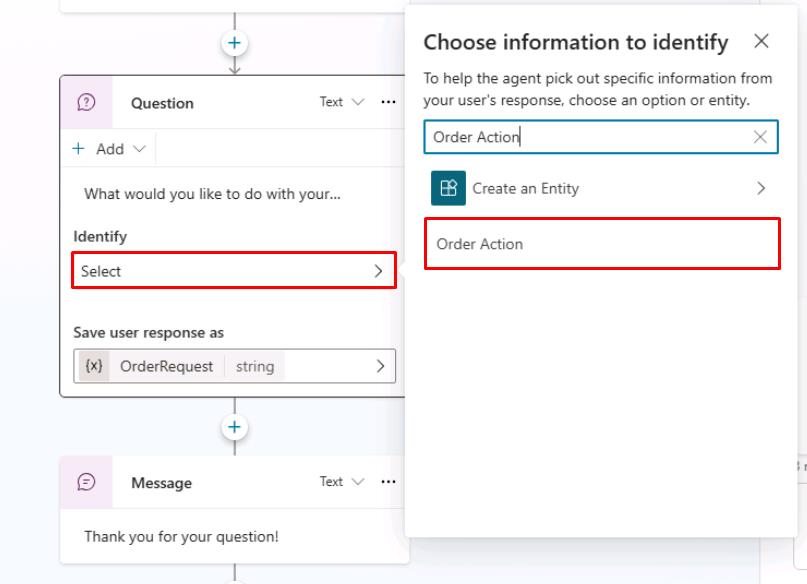Expand the Question node Text dropdown
Screen dimensions: 807x584
342,102
